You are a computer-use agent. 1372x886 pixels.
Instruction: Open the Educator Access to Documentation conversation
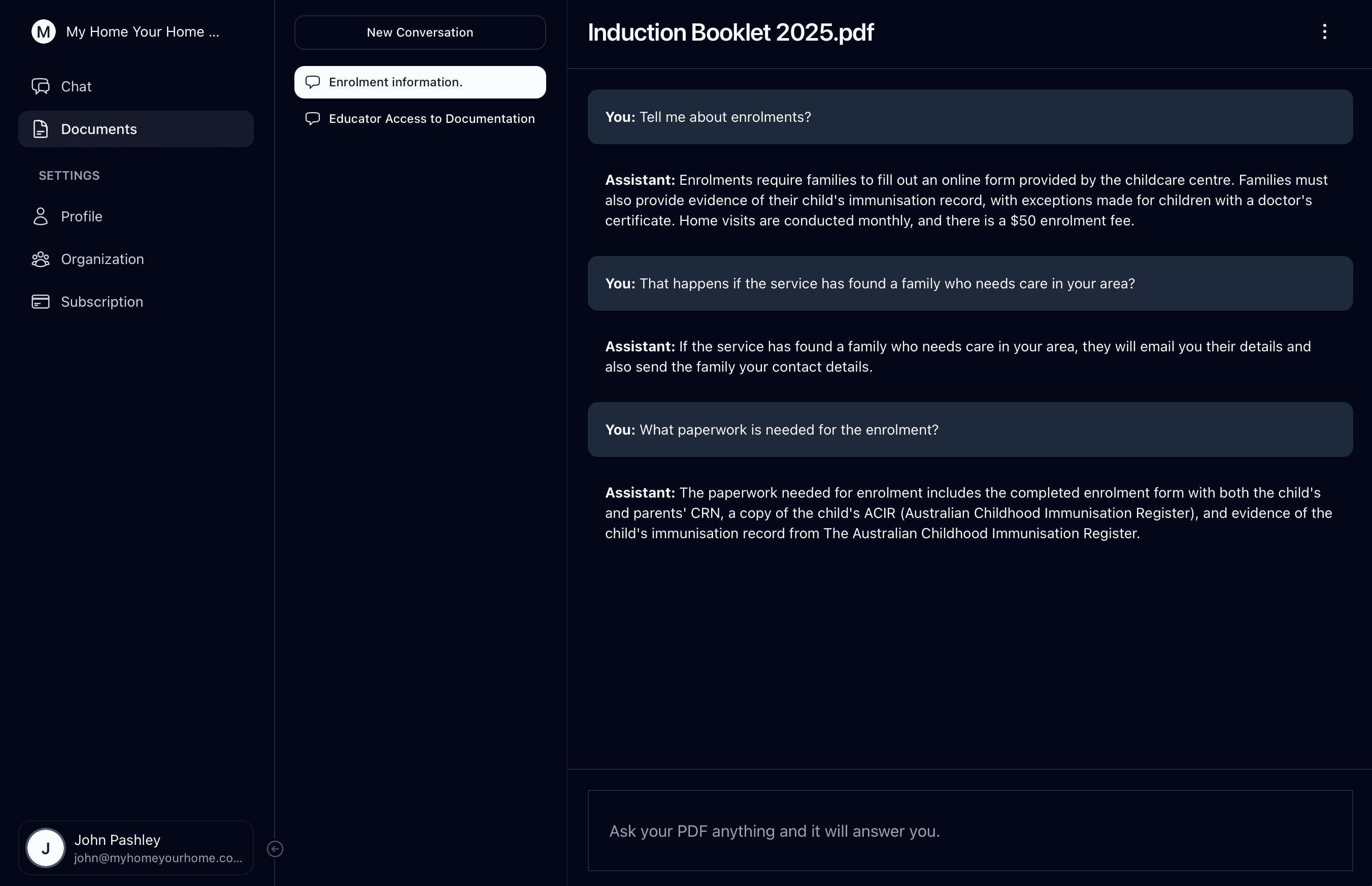(x=431, y=118)
